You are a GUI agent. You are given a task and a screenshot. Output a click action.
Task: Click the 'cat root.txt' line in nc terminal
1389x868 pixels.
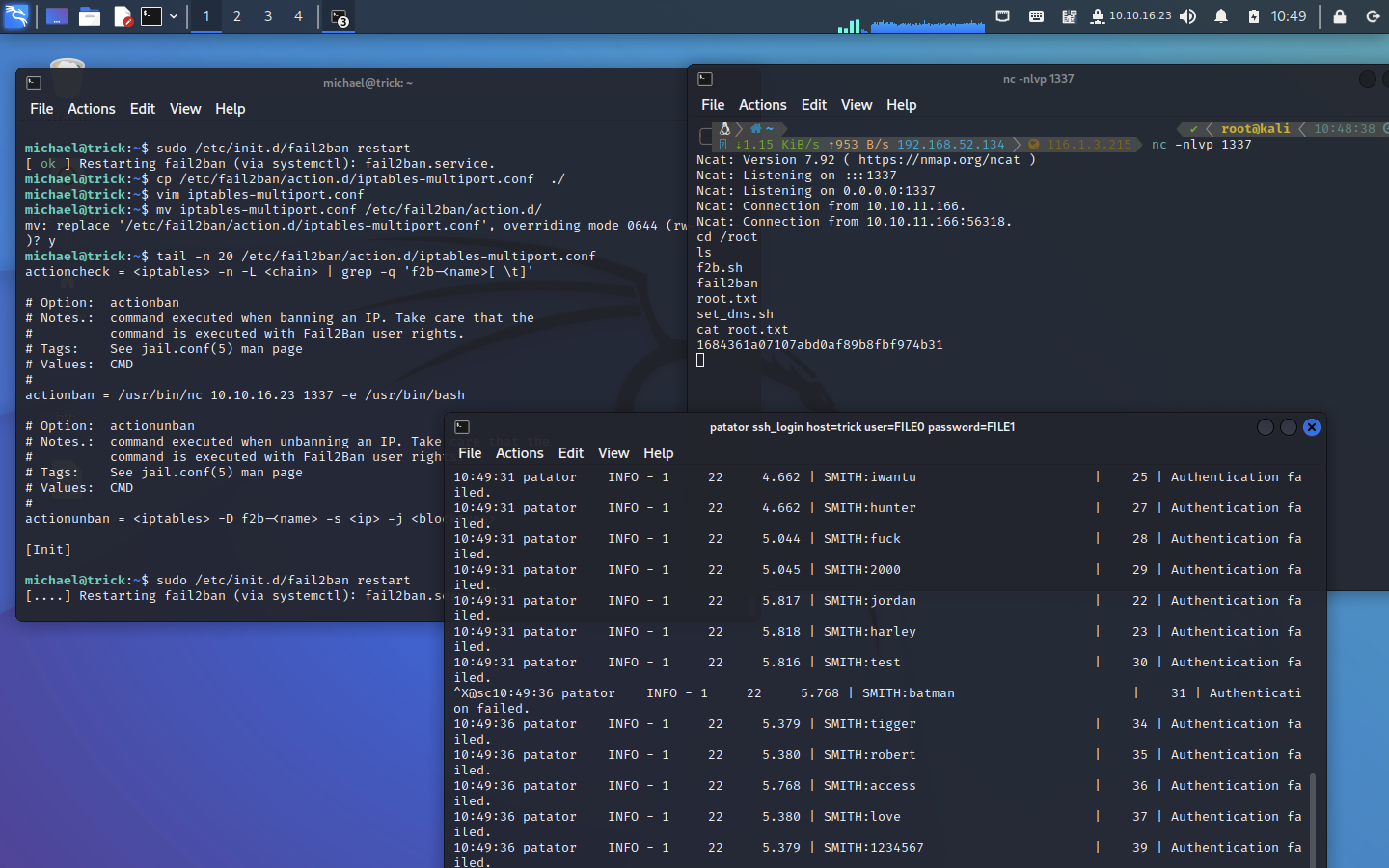[742, 329]
